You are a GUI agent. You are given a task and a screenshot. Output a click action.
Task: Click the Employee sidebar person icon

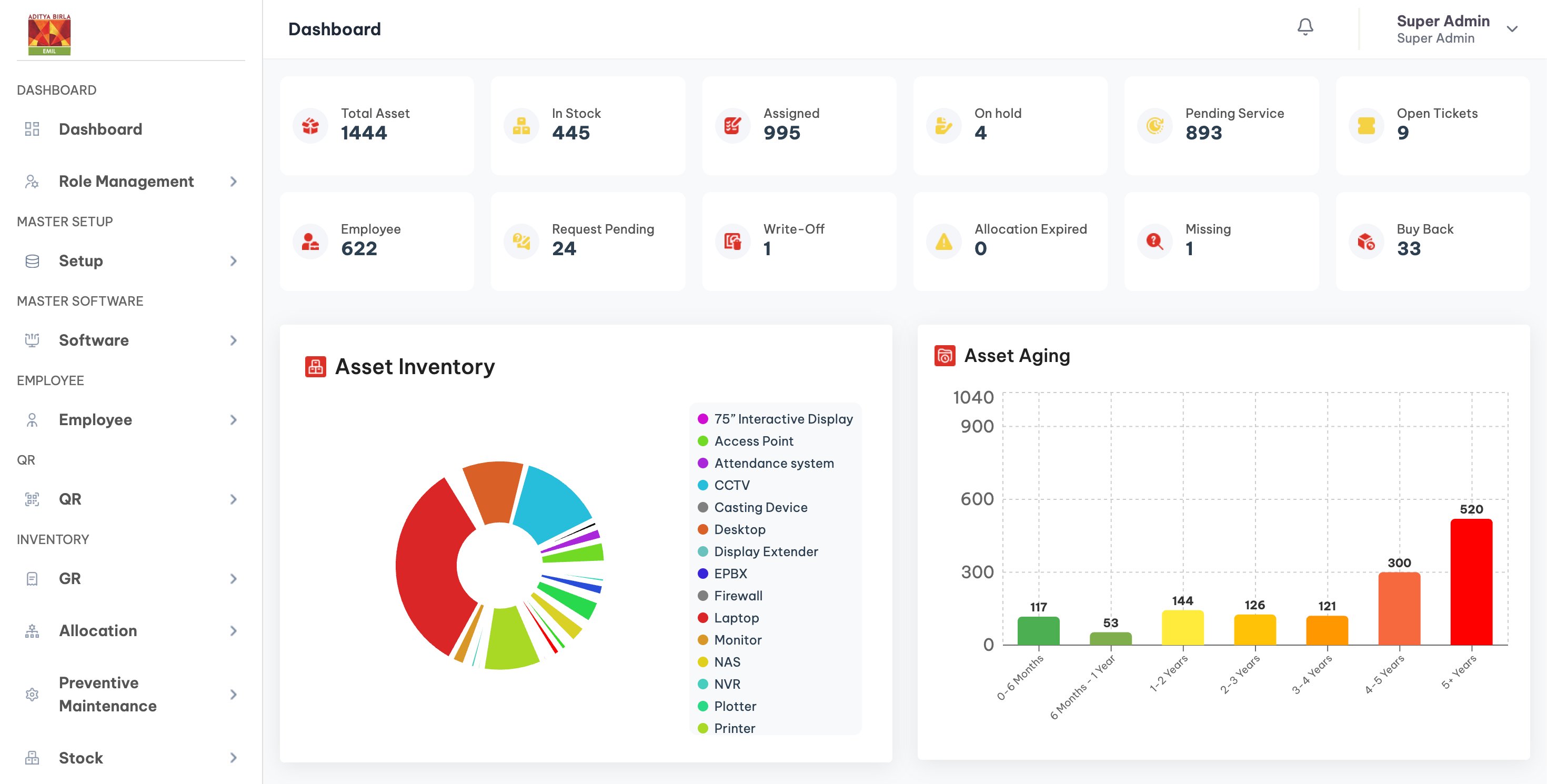pyautogui.click(x=32, y=419)
